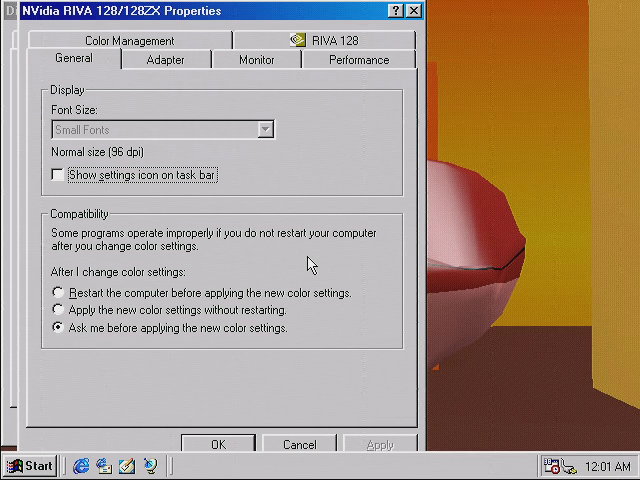The width and height of the screenshot is (640, 480).
Task: Close the Properties dialog with X
Action: (x=414, y=11)
